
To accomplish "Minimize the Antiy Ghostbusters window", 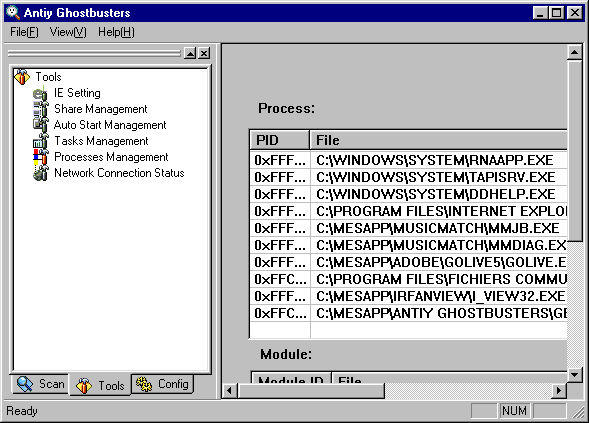I will tap(540, 13).
